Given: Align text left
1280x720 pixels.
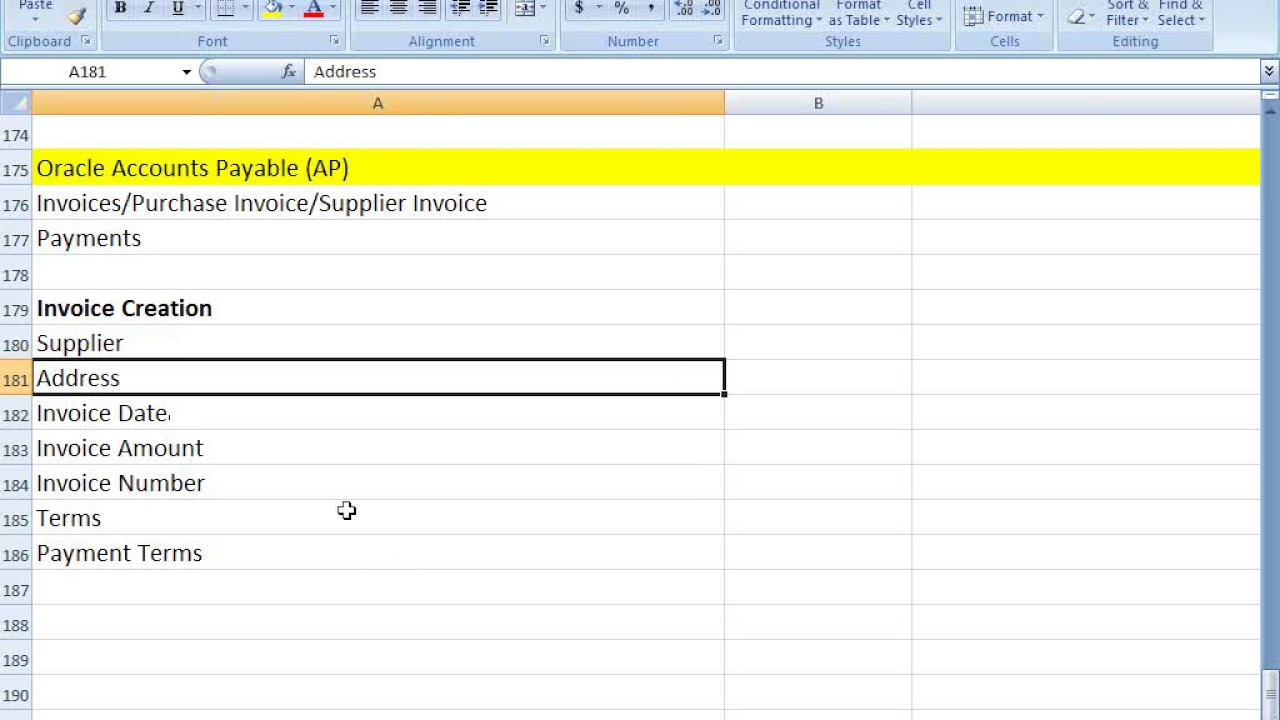Looking at the screenshot, I should pos(369,9).
